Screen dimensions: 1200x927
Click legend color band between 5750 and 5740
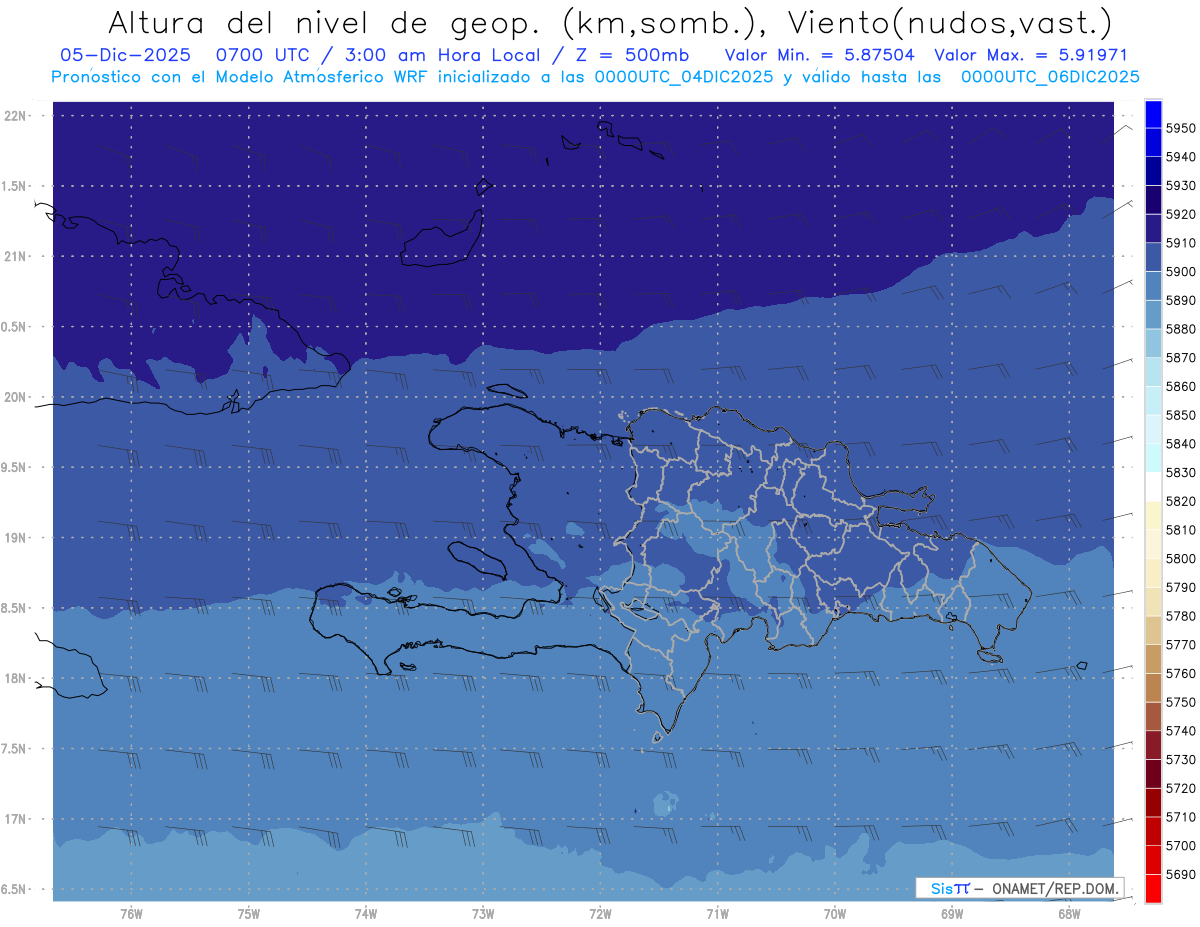pos(1153,716)
